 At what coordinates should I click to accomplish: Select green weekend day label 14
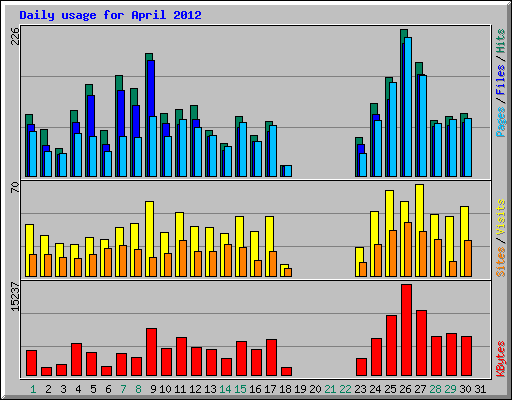225,389
